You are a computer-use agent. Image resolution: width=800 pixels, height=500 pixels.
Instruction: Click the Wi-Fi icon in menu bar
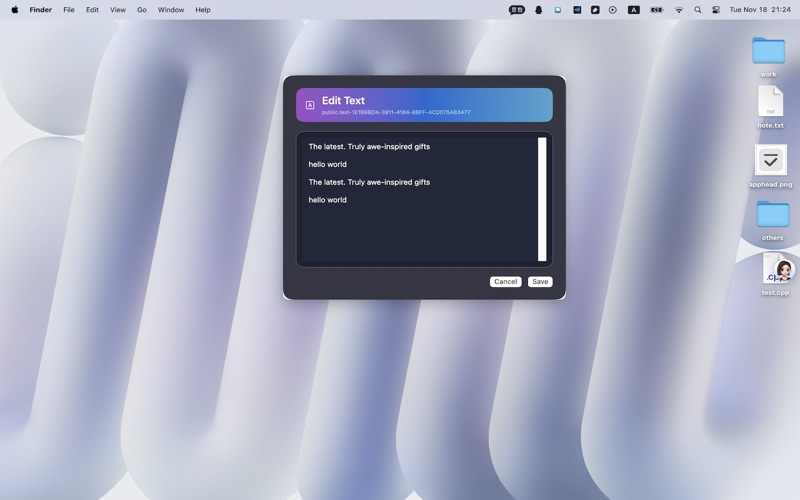(x=679, y=10)
